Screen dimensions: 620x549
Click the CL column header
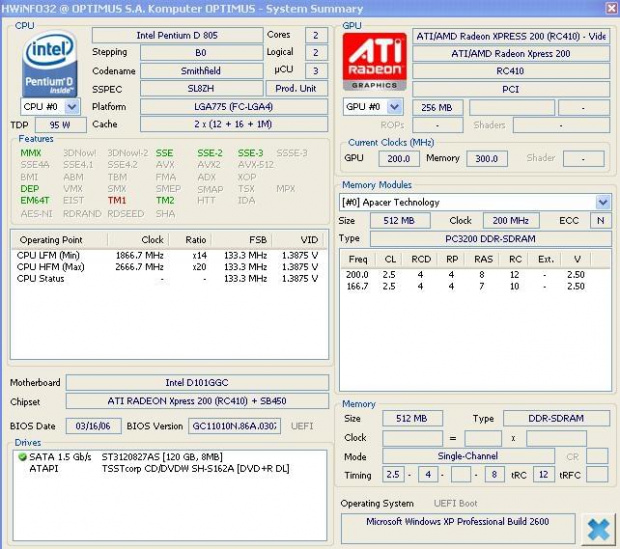click(x=390, y=259)
